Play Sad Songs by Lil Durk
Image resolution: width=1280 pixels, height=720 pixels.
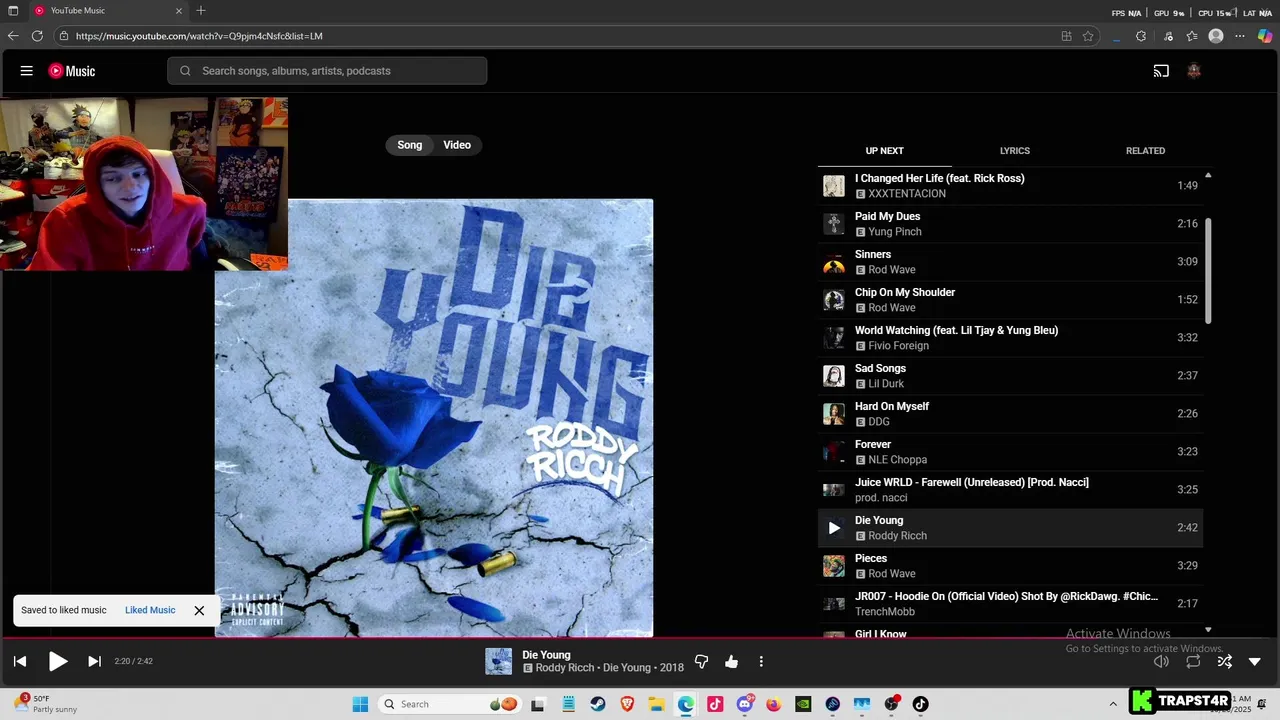[x=1010, y=376]
